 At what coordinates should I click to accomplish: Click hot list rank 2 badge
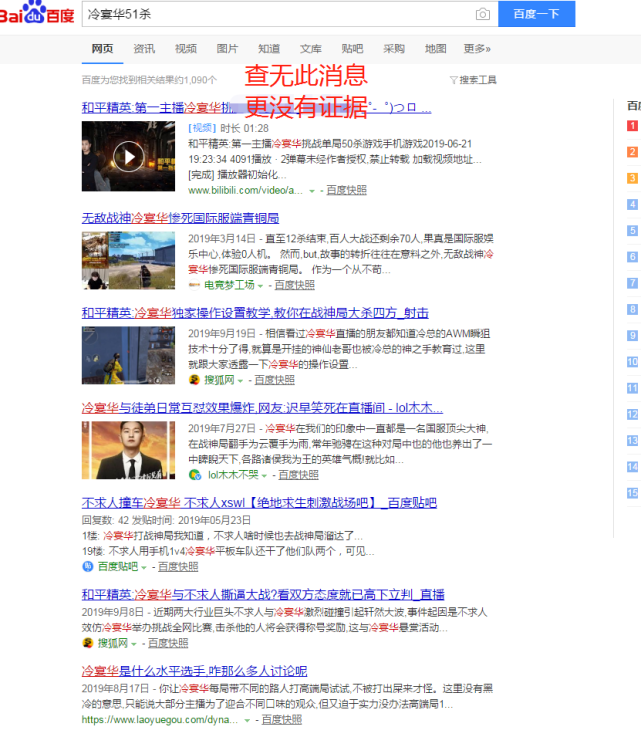tap(633, 152)
